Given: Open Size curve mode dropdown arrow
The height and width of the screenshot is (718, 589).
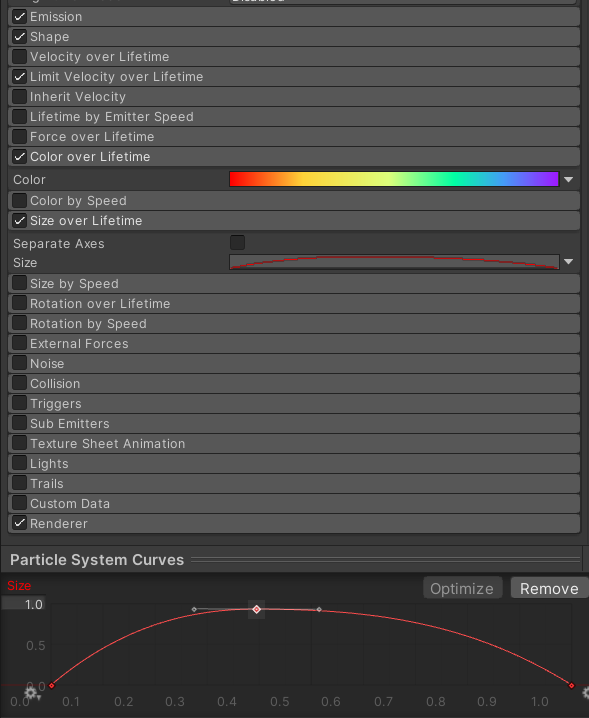Looking at the screenshot, I should tap(568, 262).
